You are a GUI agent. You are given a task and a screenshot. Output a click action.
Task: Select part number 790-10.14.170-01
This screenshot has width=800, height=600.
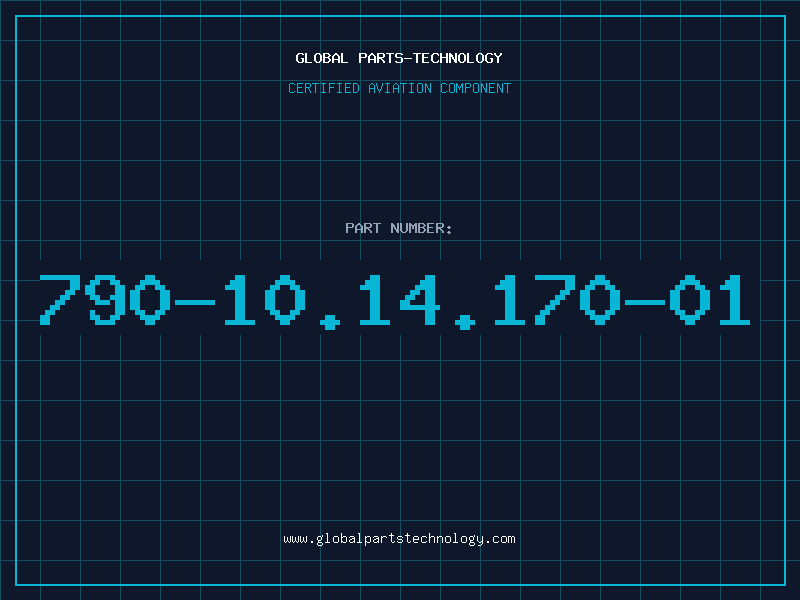395,302
